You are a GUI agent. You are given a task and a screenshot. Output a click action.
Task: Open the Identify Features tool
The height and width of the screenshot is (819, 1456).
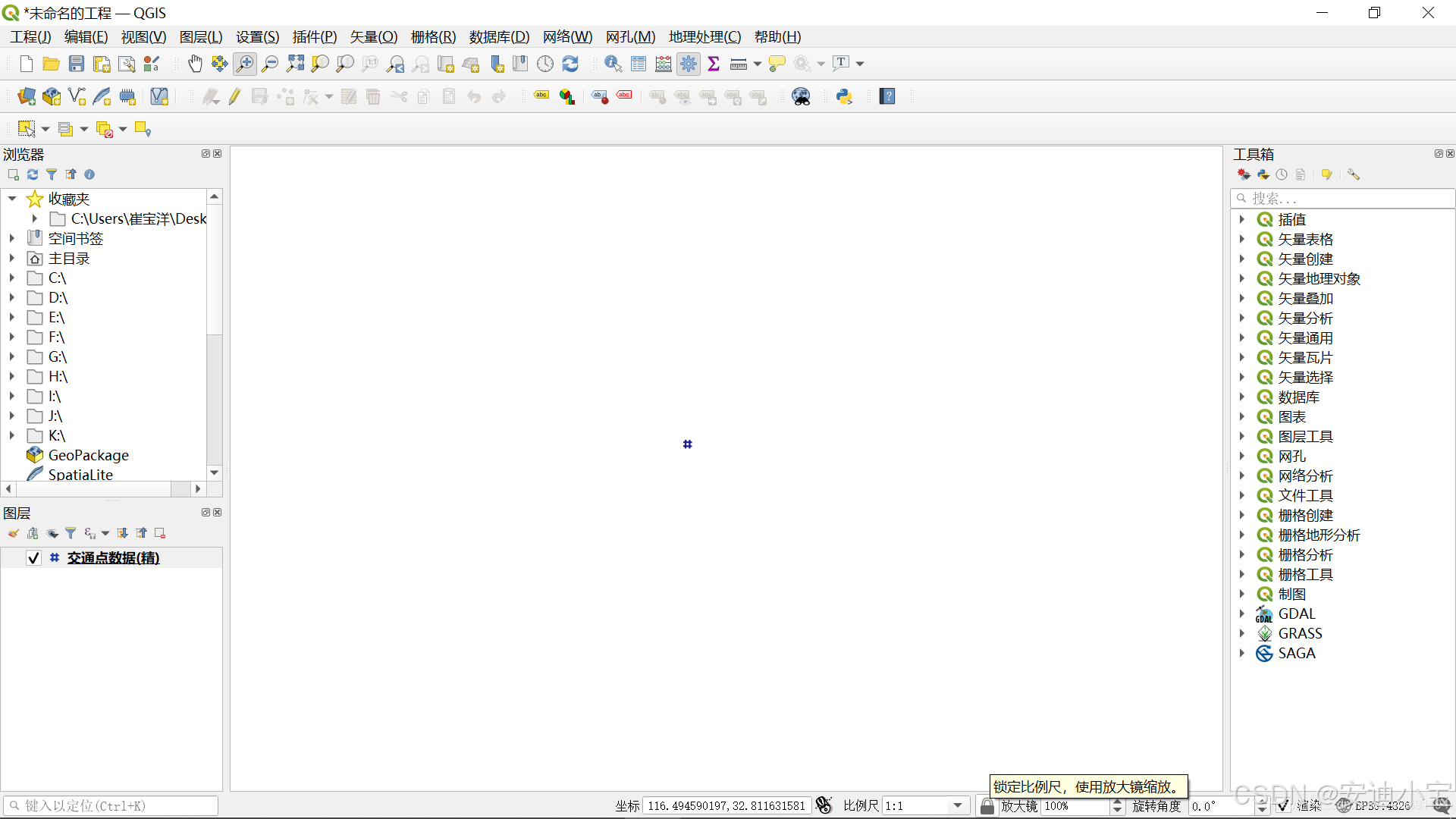pyautogui.click(x=613, y=64)
